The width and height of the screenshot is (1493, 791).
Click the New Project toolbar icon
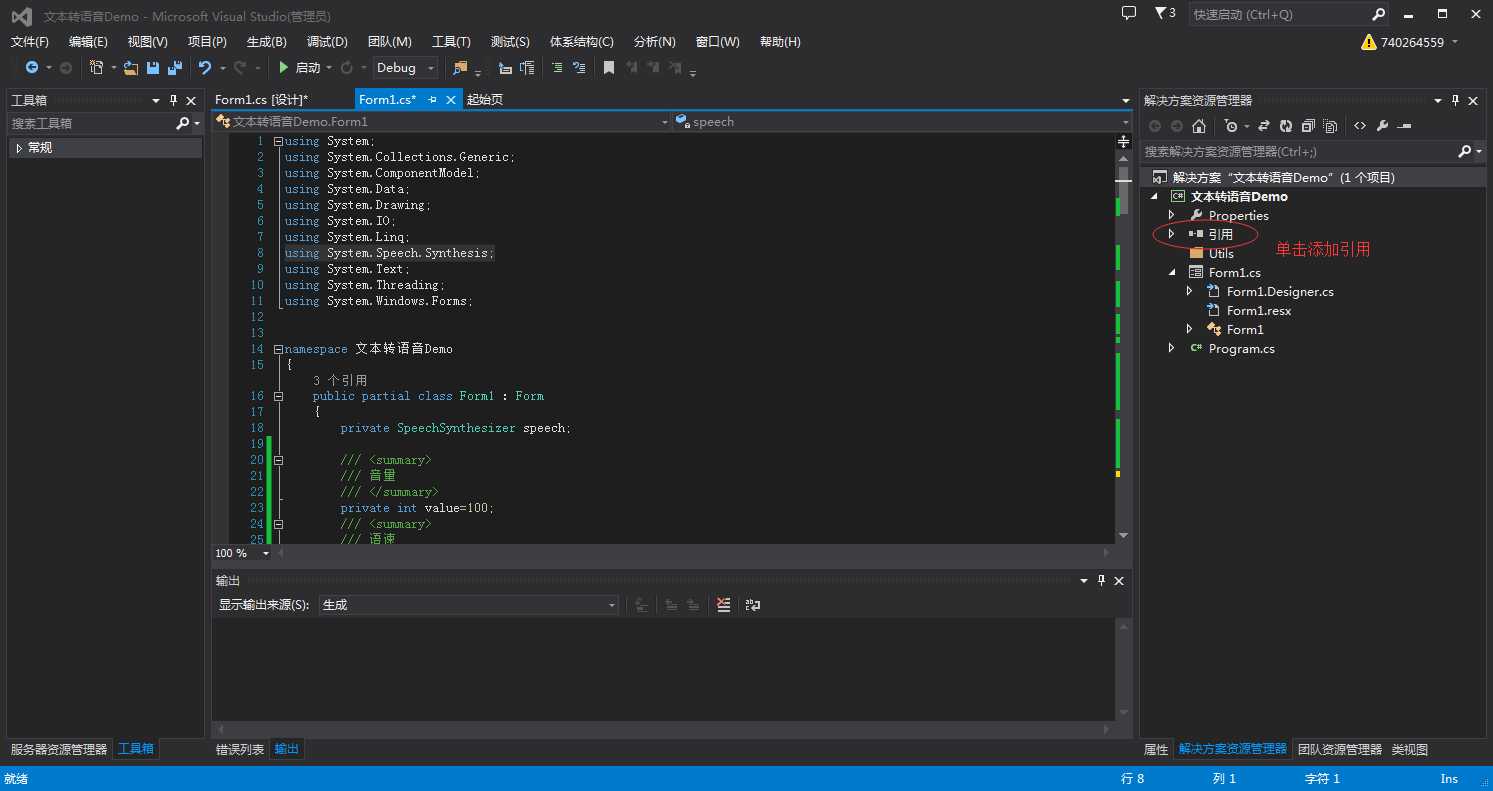tap(96, 67)
